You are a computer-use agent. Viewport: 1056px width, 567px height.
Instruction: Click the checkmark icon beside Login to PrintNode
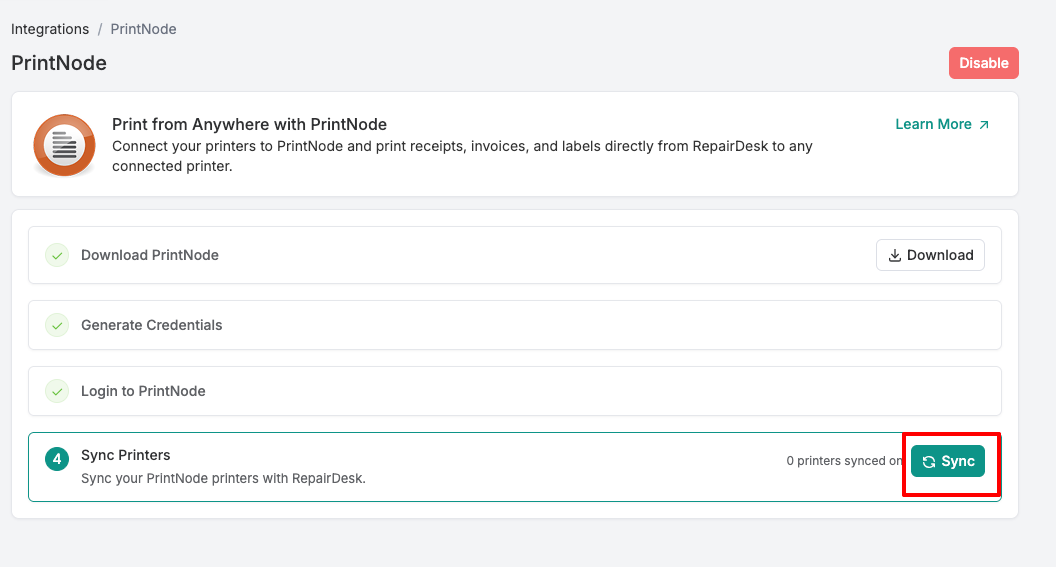pyautogui.click(x=57, y=391)
